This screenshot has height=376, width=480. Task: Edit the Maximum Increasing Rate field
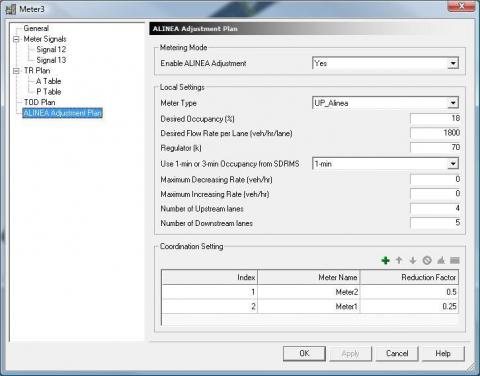(436, 194)
